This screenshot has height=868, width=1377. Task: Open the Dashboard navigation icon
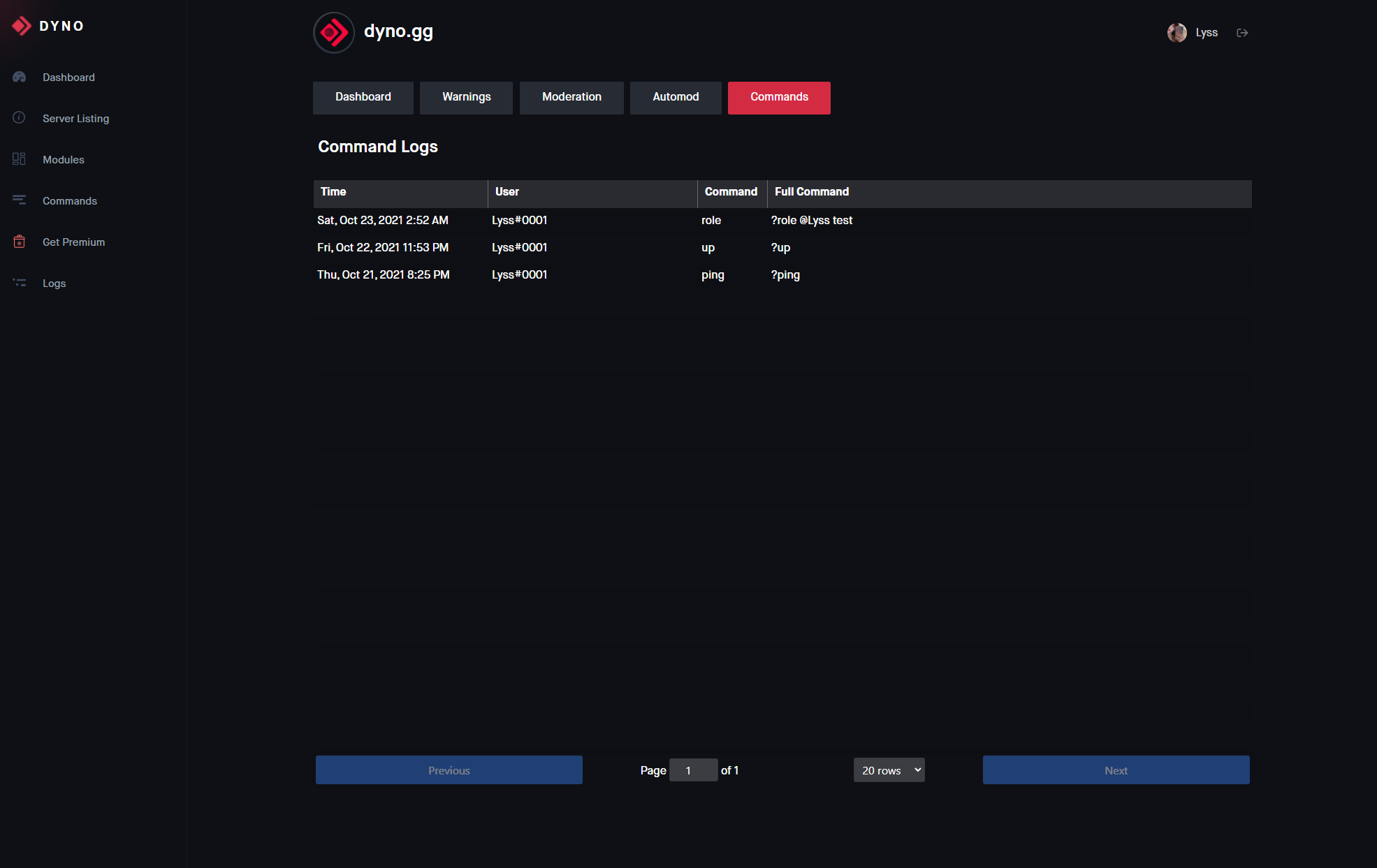(x=19, y=76)
